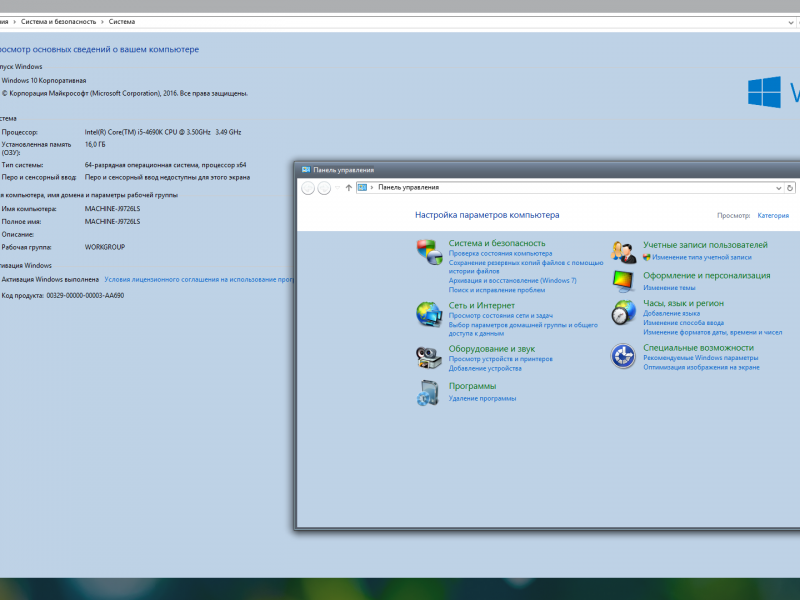Click Control Panel title bar icon
The image size is (800, 600).
click(x=306, y=170)
